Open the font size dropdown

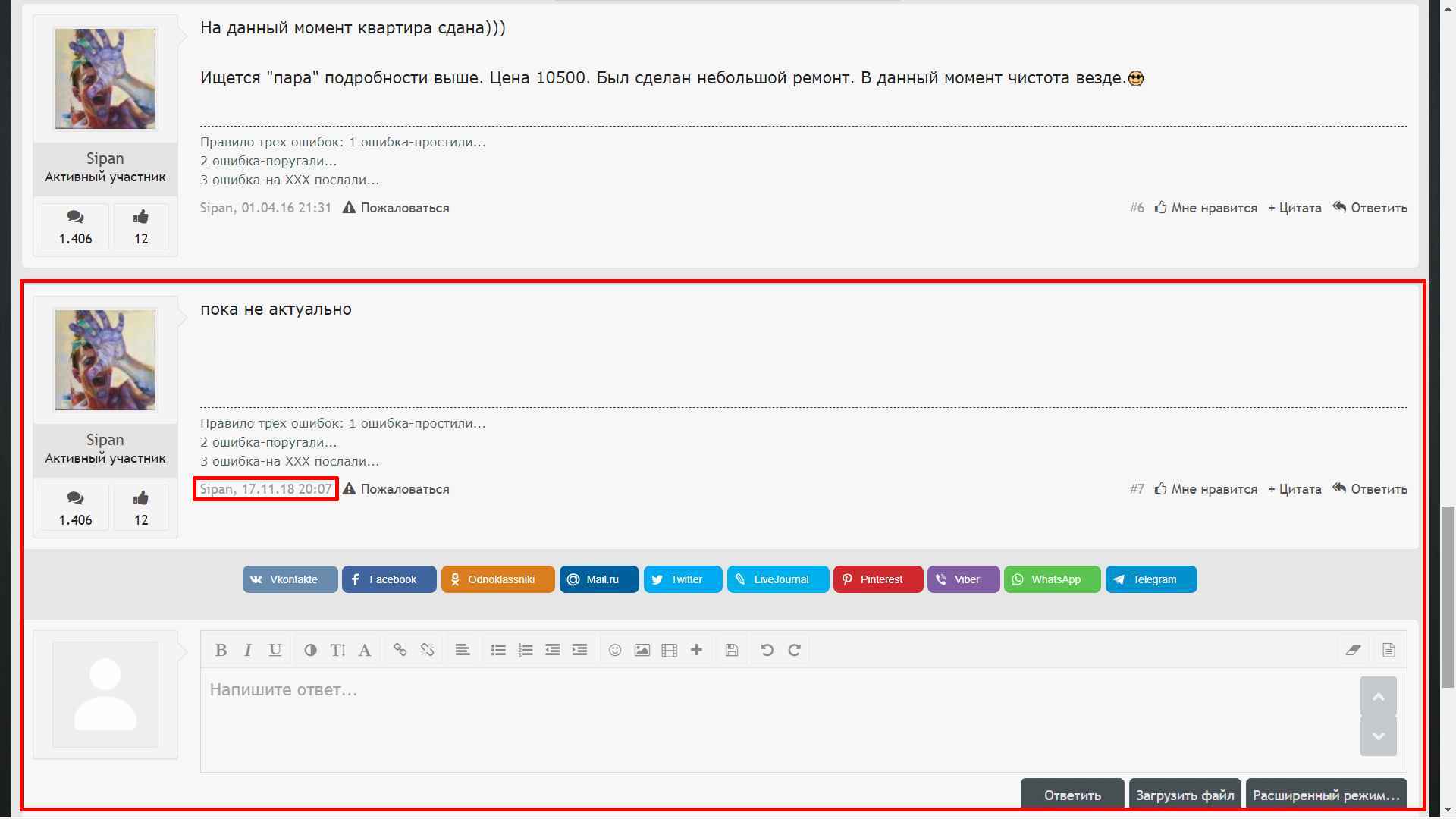coord(337,650)
